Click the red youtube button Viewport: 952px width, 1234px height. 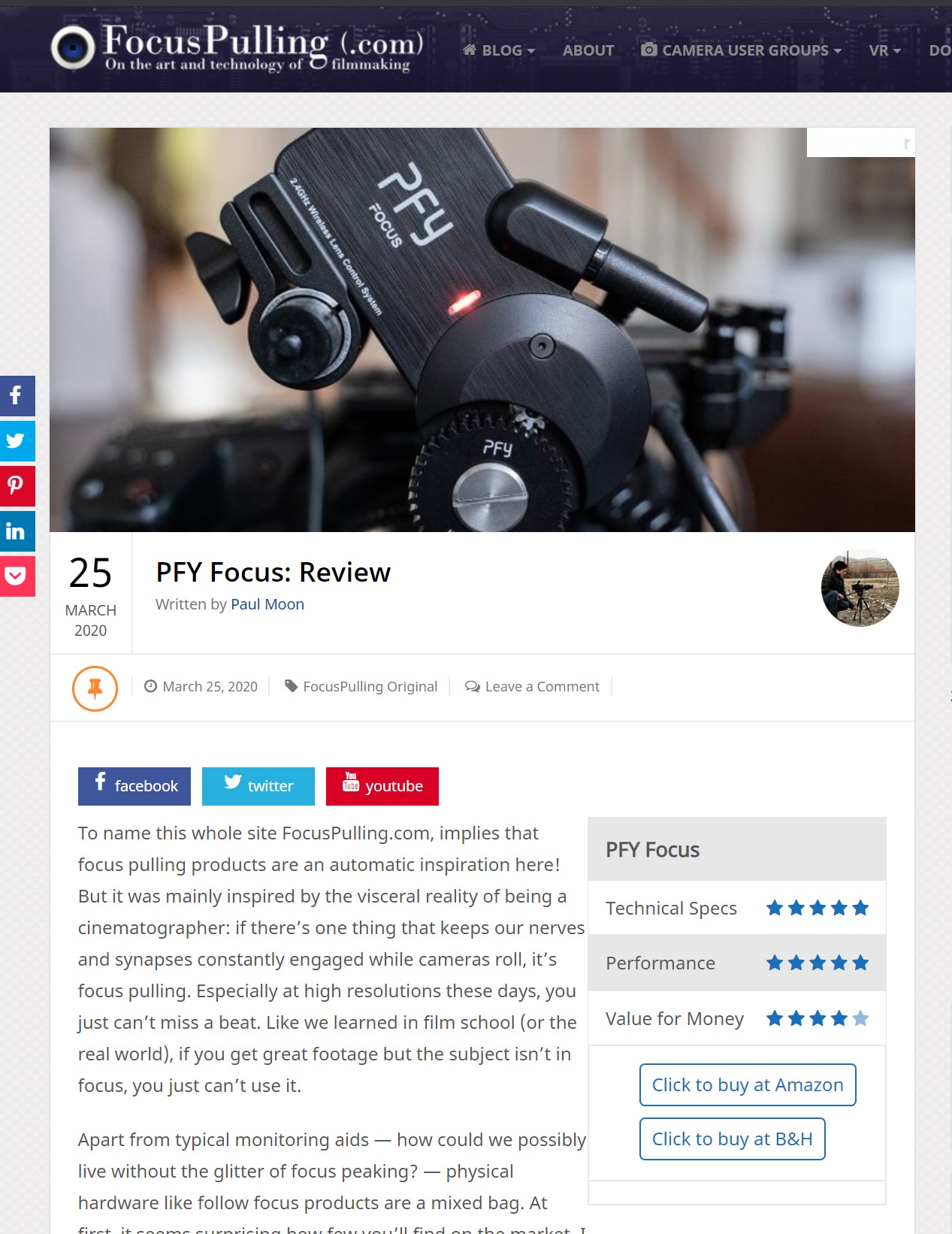(x=382, y=786)
